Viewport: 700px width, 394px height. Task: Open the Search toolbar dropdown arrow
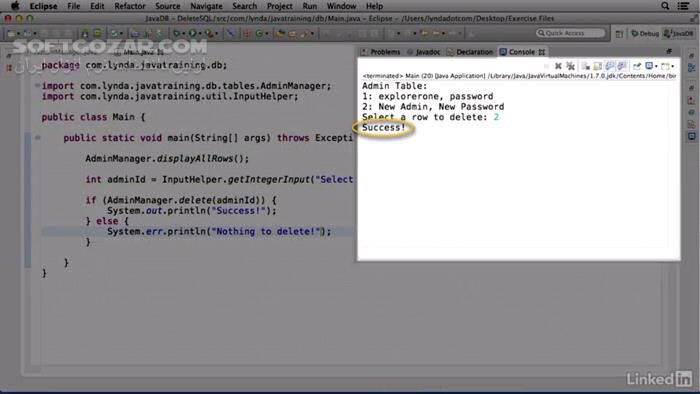click(312, 34)
